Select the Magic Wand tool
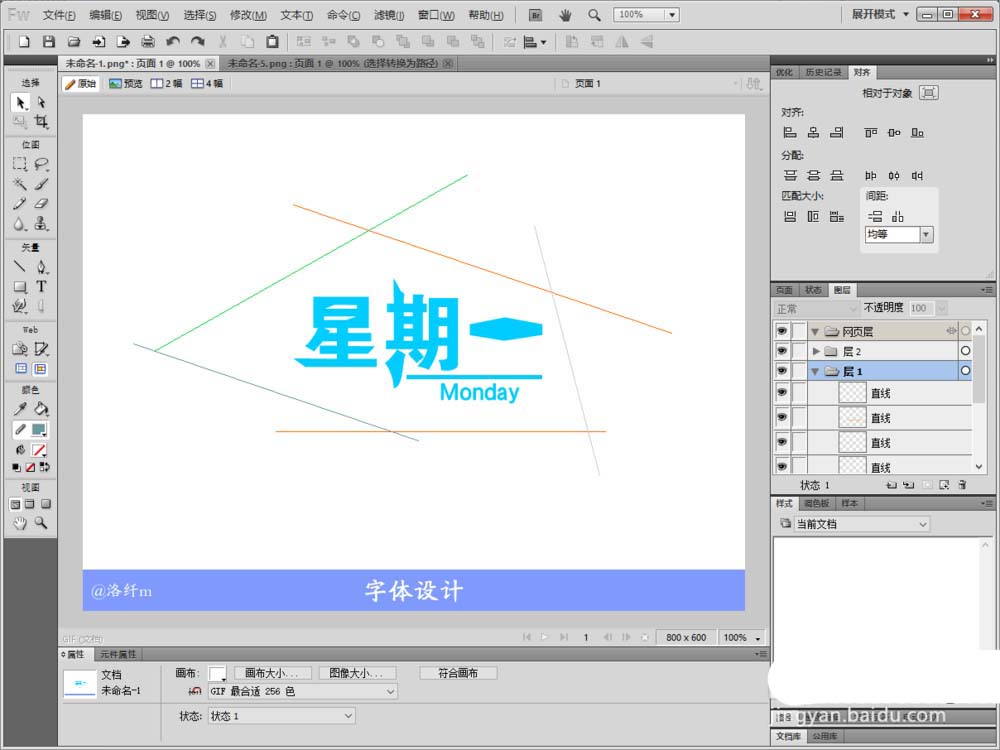The width and height of the screenshot is (1000, 750). point(20,184)
